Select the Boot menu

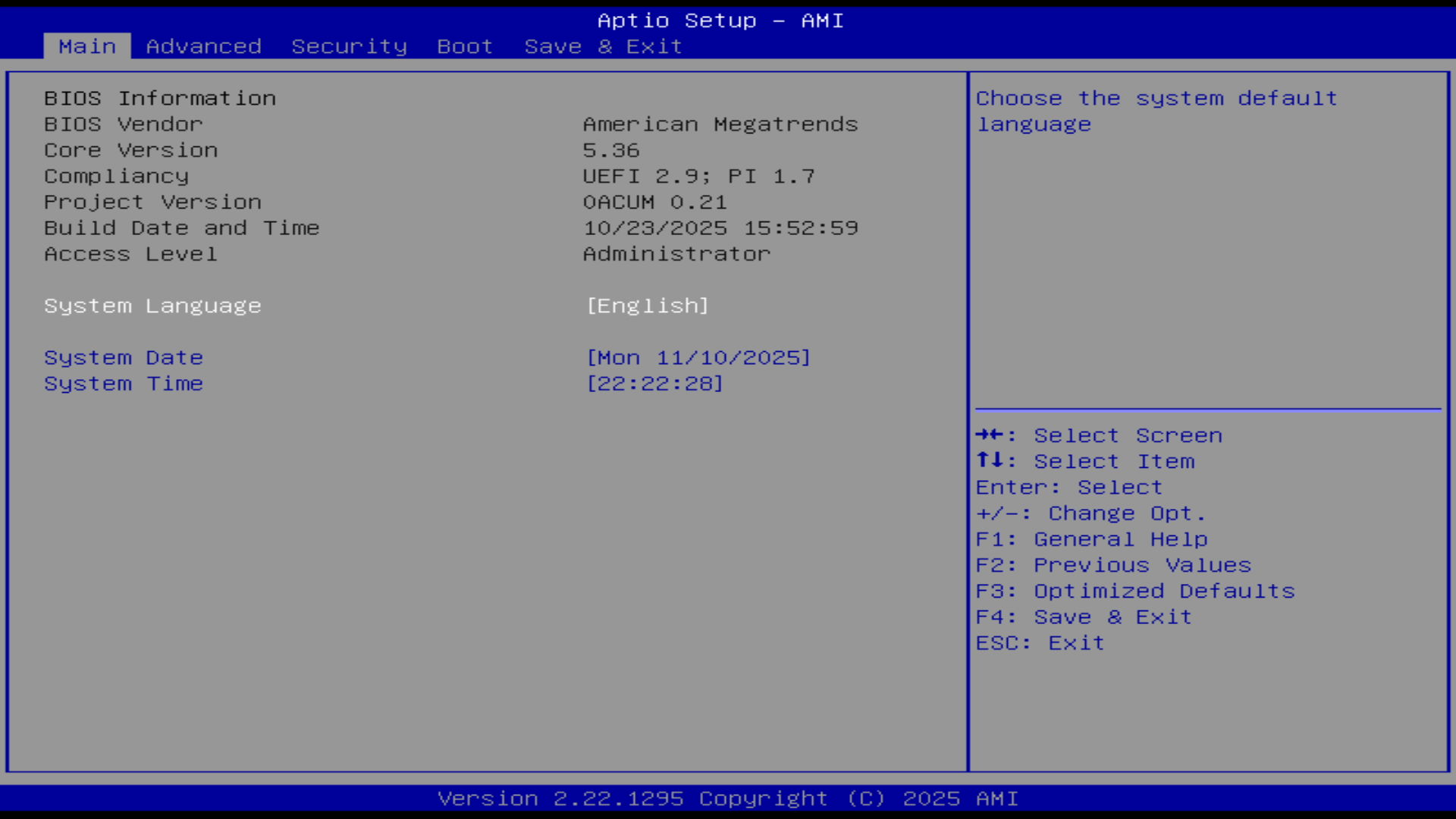tap(464, 46)
